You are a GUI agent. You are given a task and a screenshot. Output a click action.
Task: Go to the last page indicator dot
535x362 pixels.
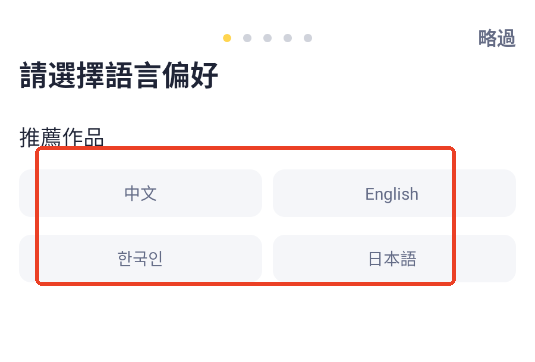(308, 38)
